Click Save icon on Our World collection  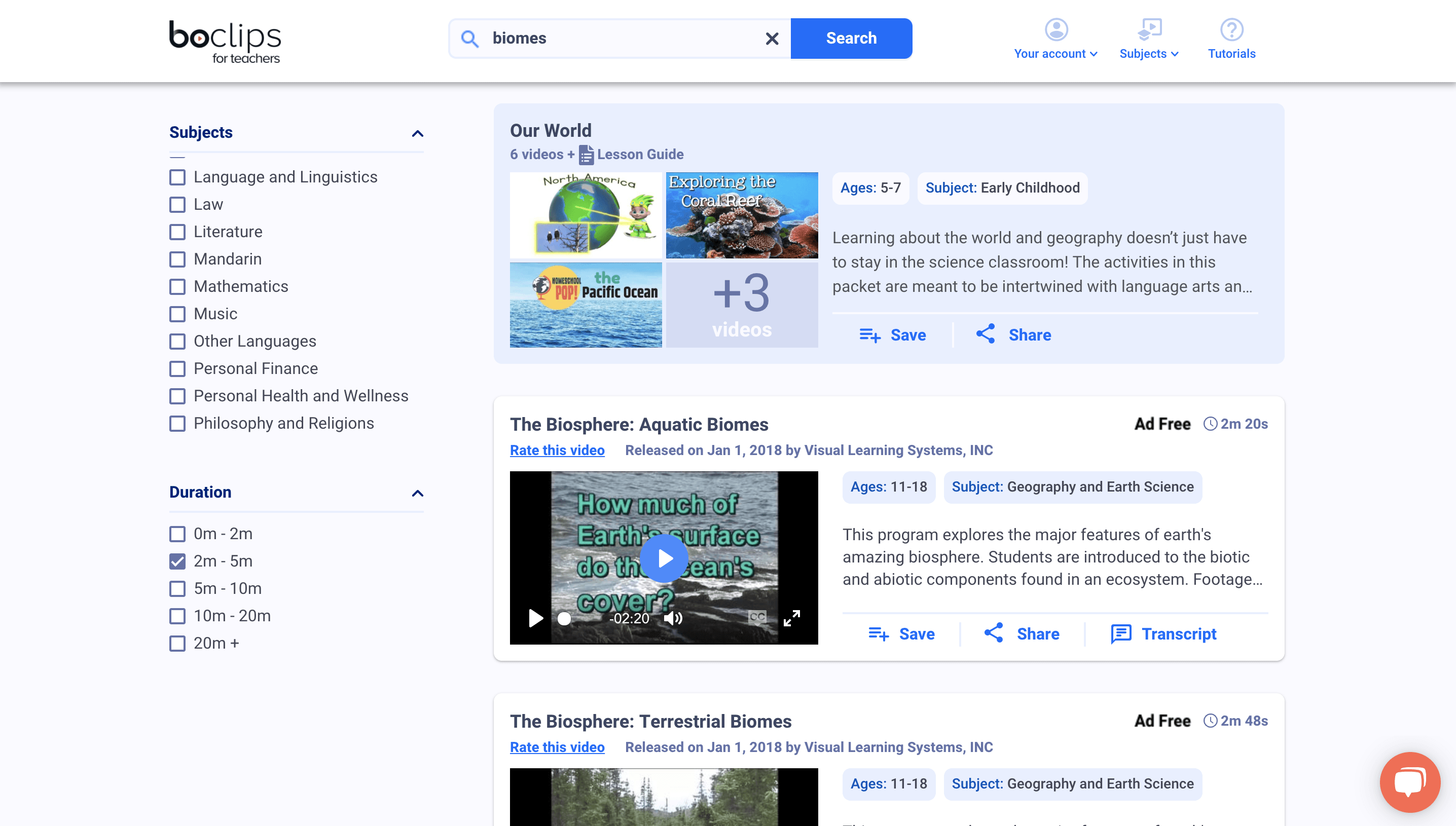pos(869,335)
